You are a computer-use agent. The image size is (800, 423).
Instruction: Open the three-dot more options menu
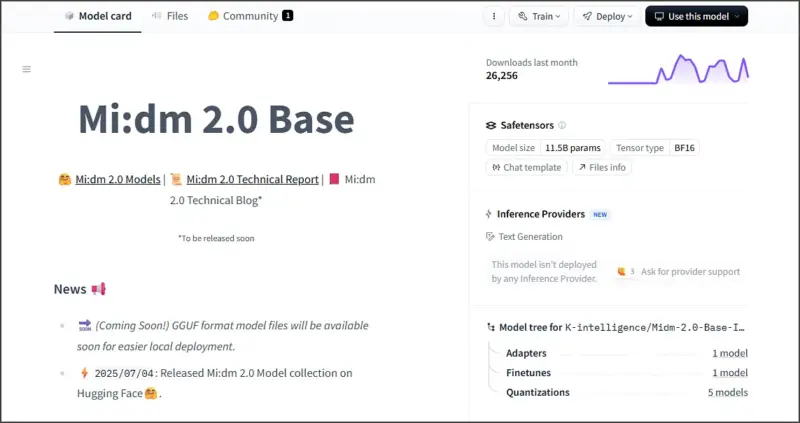[x=494, y=16]
